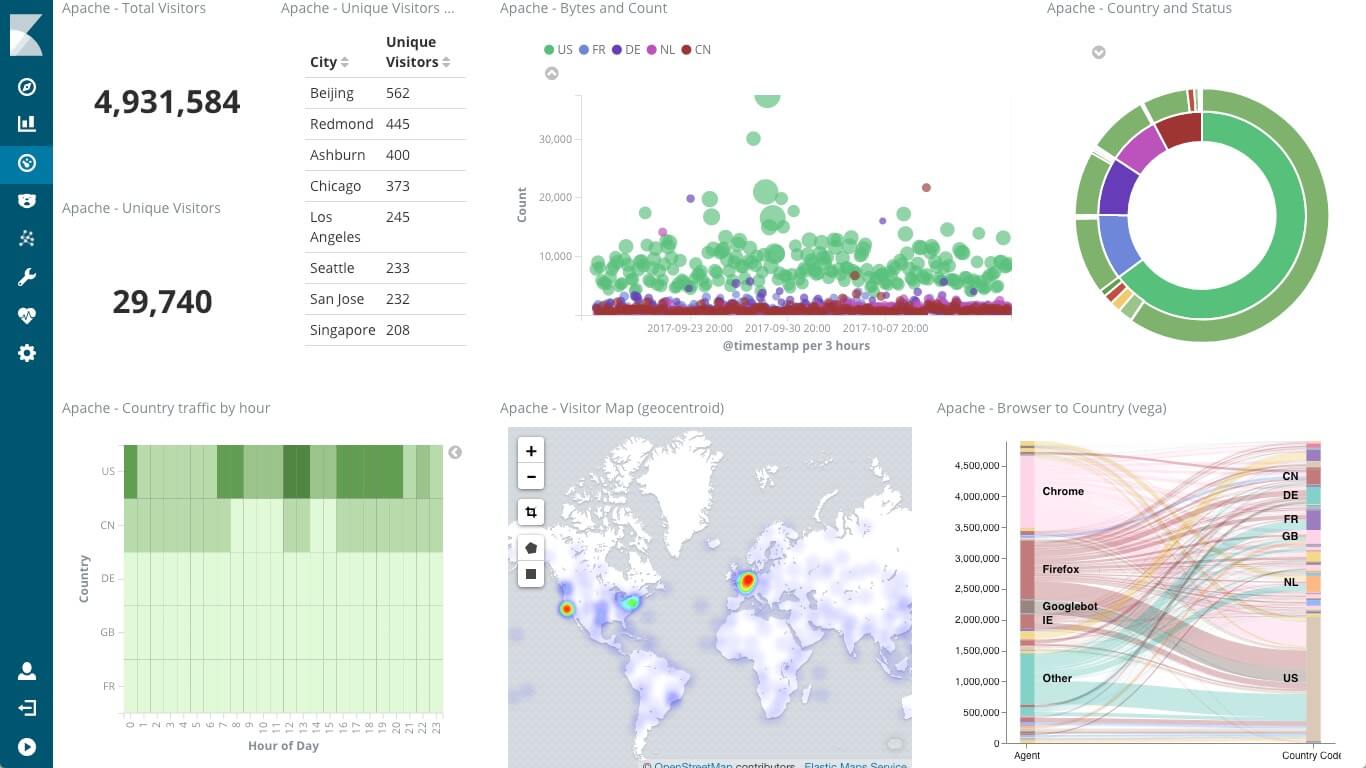The width and height of the screenshot is (1366, 768).
Task: Collapse the heatmap legend via its arrow
Action: (x=456, y=452)
